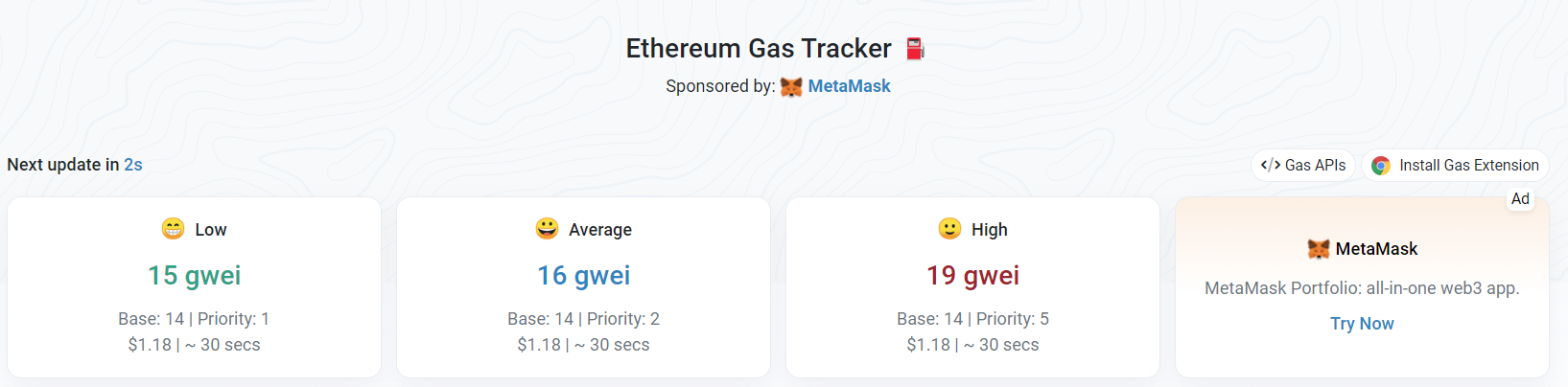Click the MetaMask fox sponsor icon

click(791, 87)
